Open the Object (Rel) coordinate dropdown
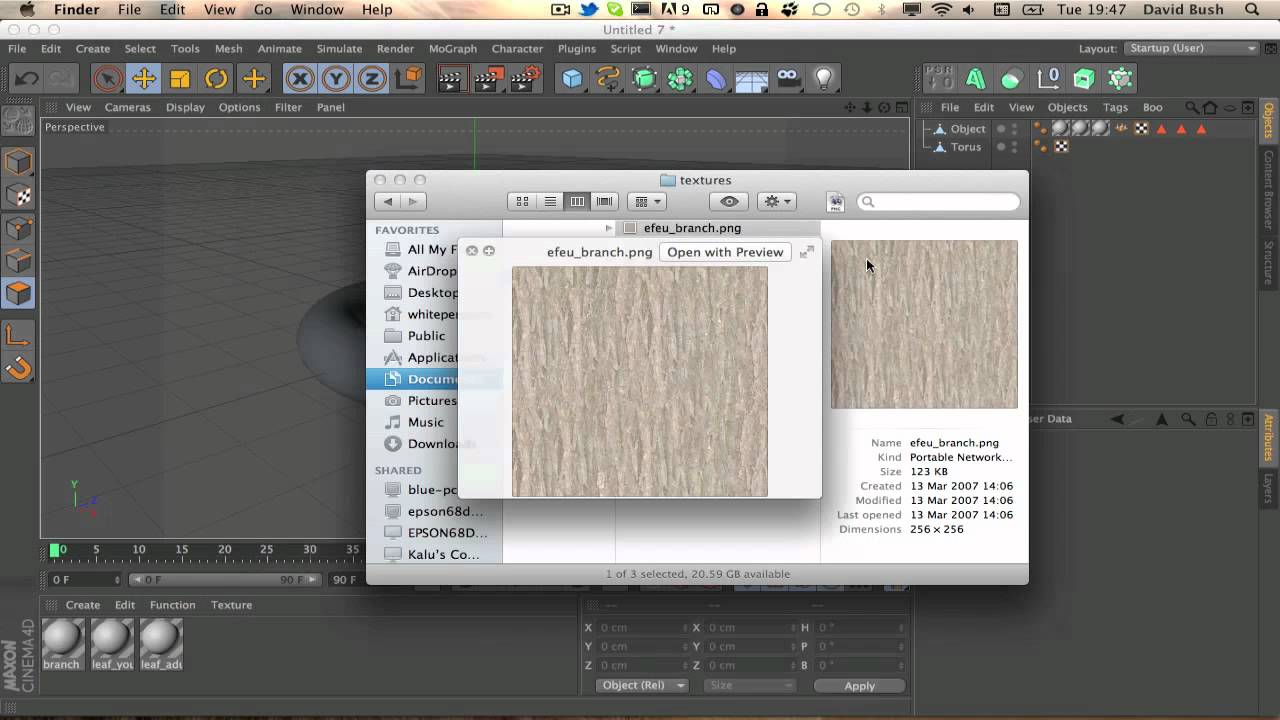 pyautogui.click(x=642, y=685)
